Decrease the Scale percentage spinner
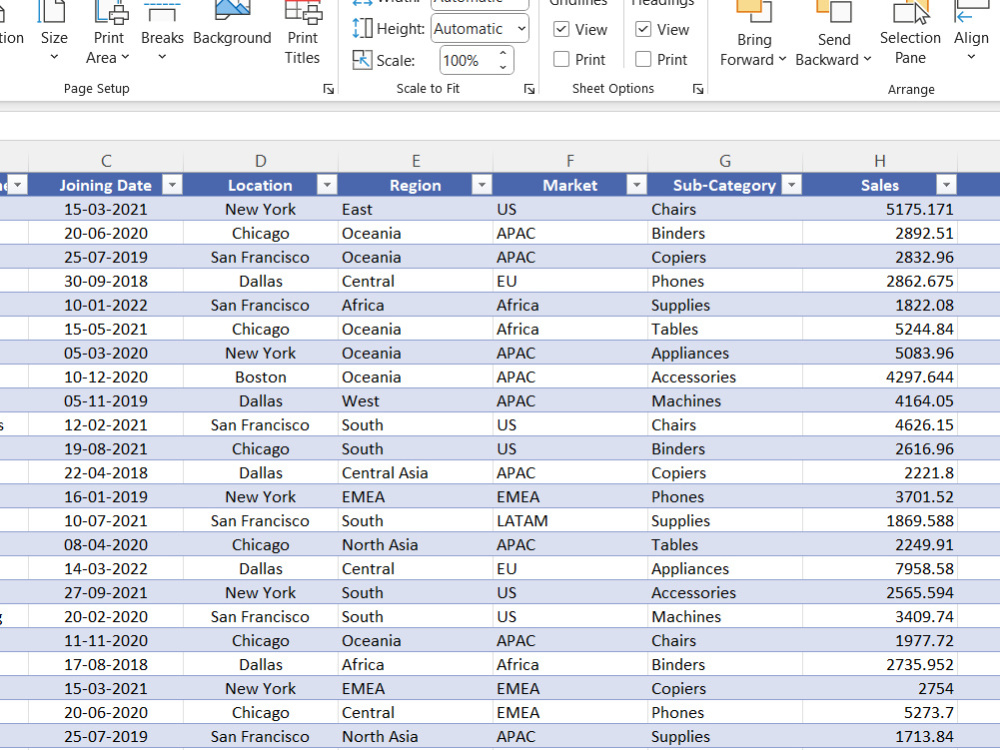This screenshot has width=1000, height=750. 503,67
